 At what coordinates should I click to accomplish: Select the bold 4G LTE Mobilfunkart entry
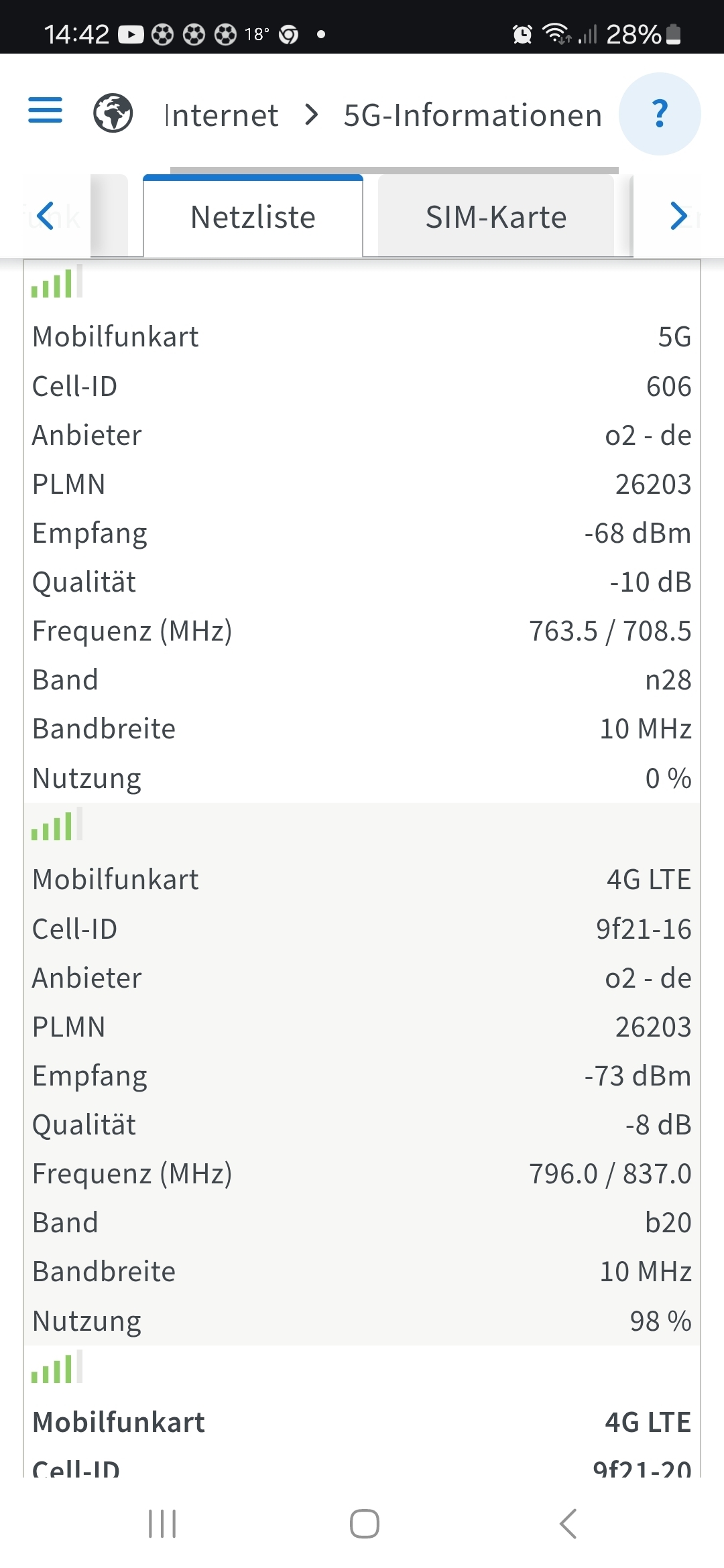tap(362, 1422)
